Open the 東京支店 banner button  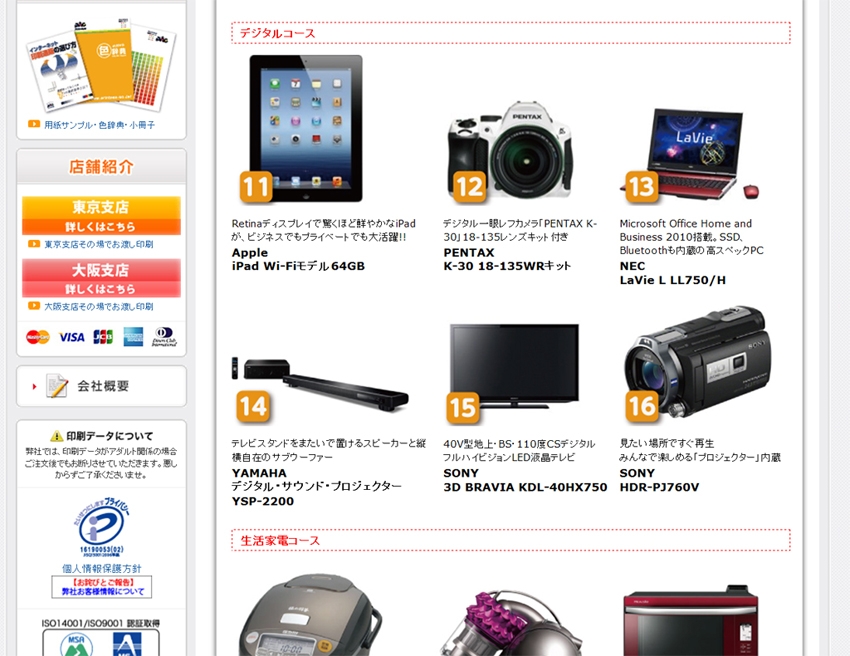coord(101,215)
